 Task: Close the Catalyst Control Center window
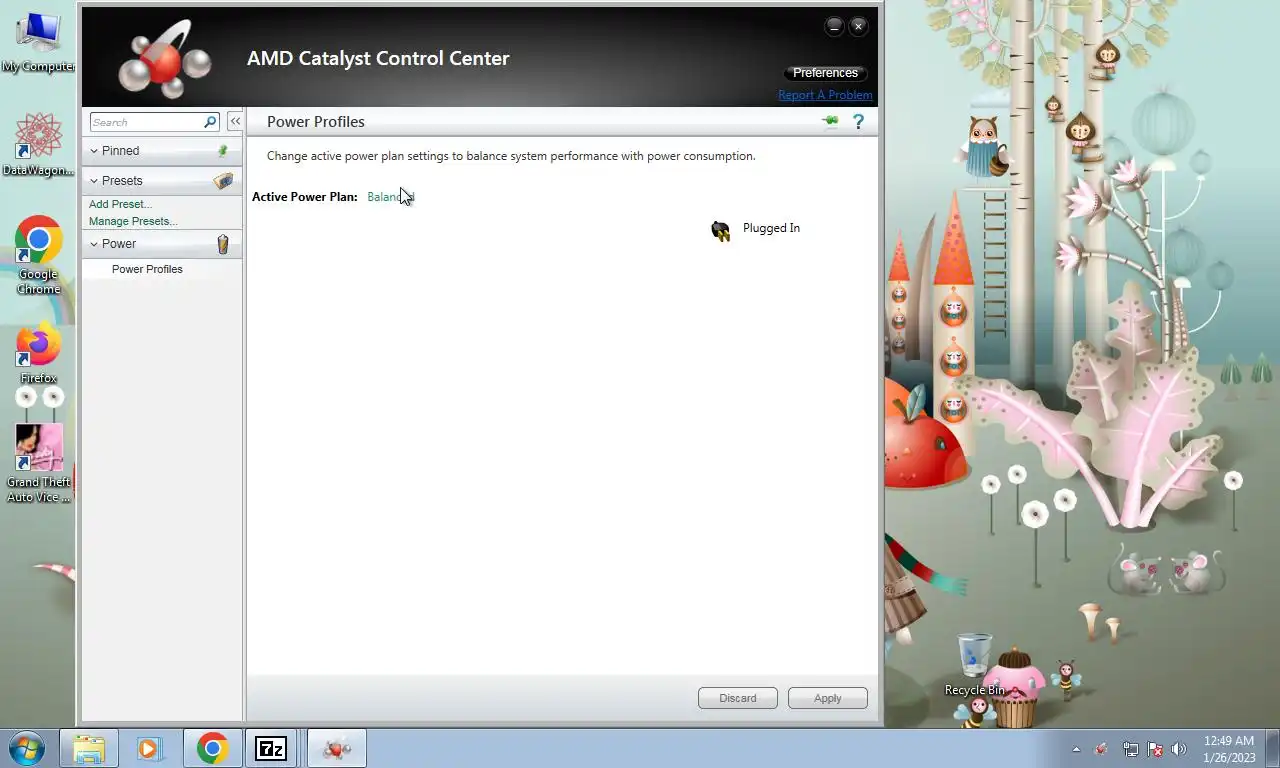coord(858,27)
